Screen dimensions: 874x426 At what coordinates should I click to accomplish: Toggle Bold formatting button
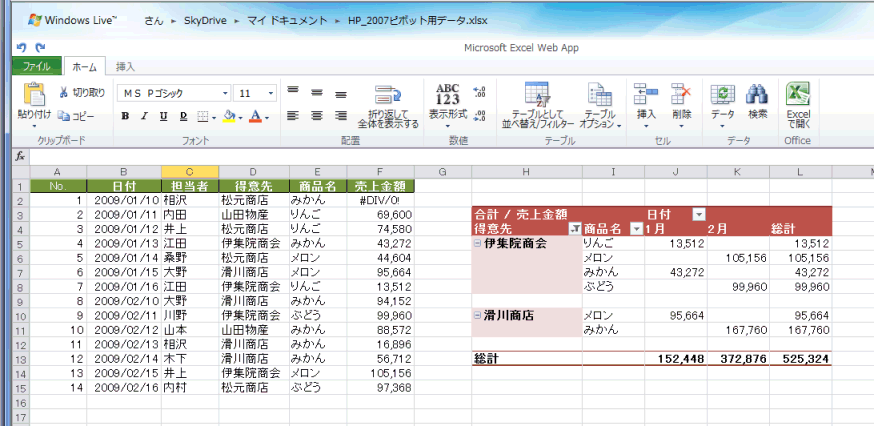coord(125,116)
